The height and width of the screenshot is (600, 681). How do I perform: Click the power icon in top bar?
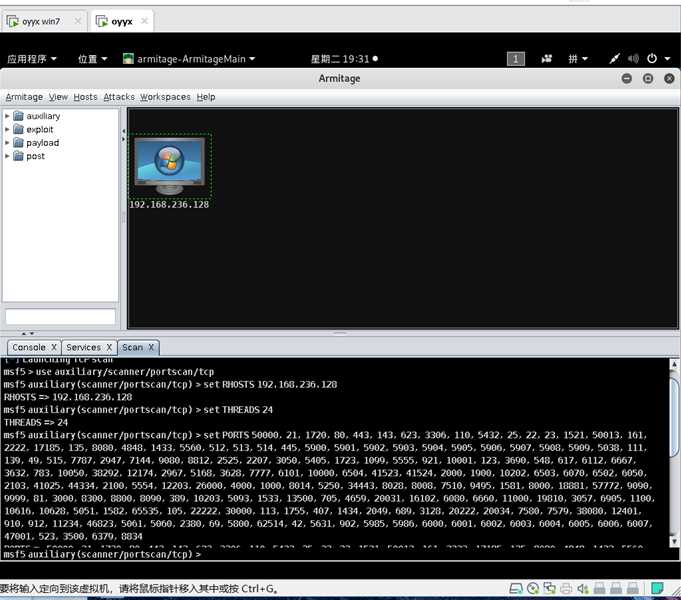652,58
